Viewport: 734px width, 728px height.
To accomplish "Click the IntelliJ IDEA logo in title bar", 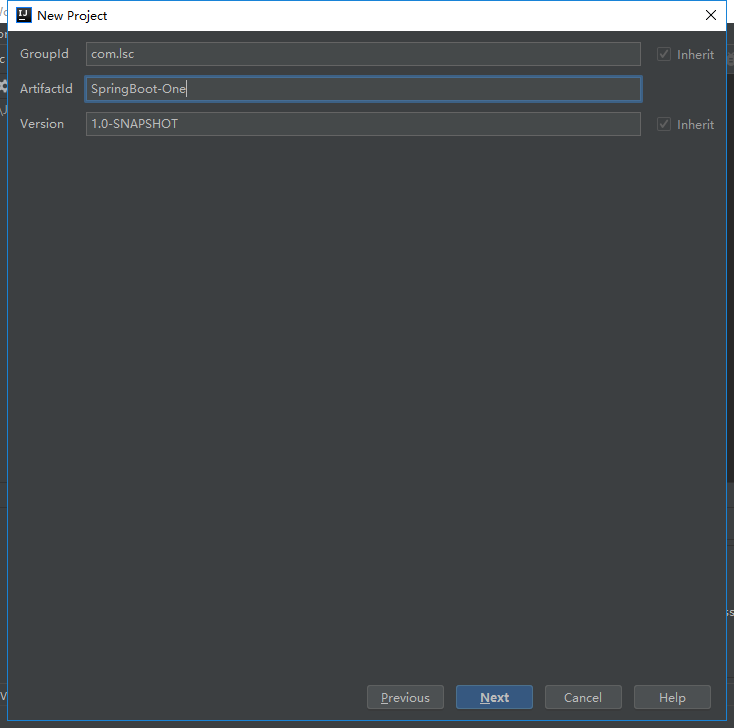I will pos(23,15).
